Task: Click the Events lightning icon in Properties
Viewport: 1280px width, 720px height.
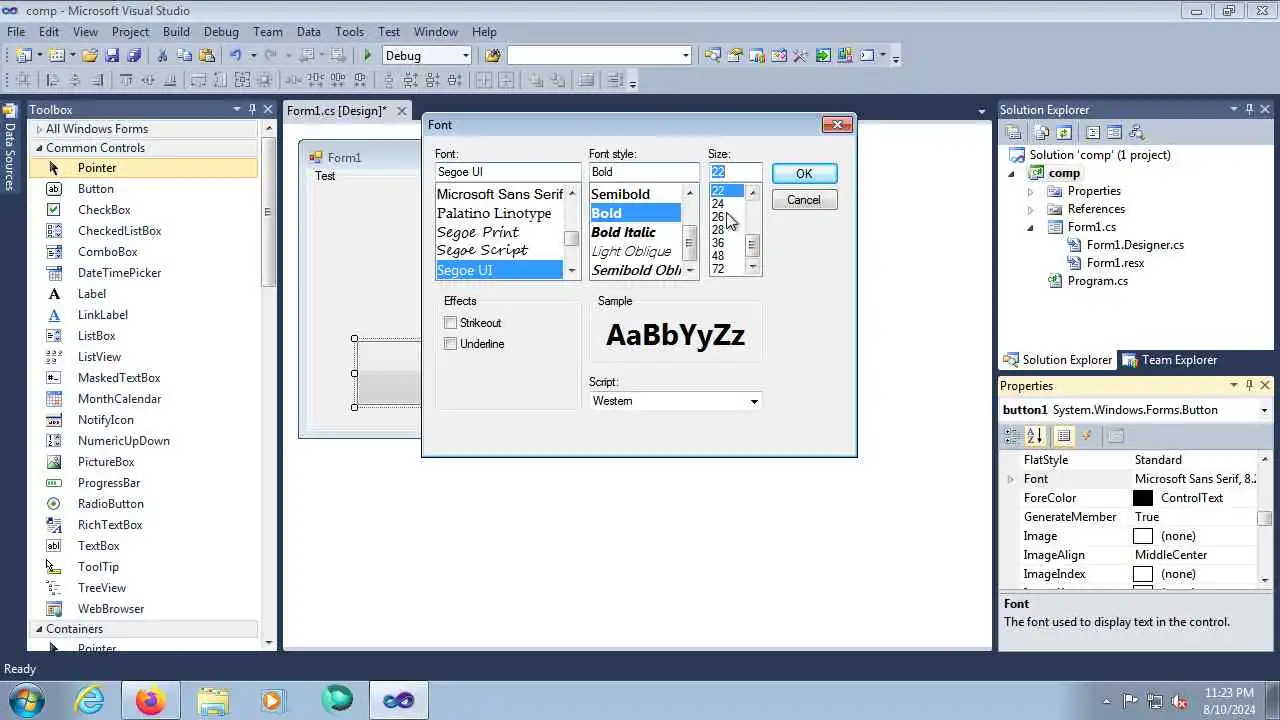Action: 1087,436
